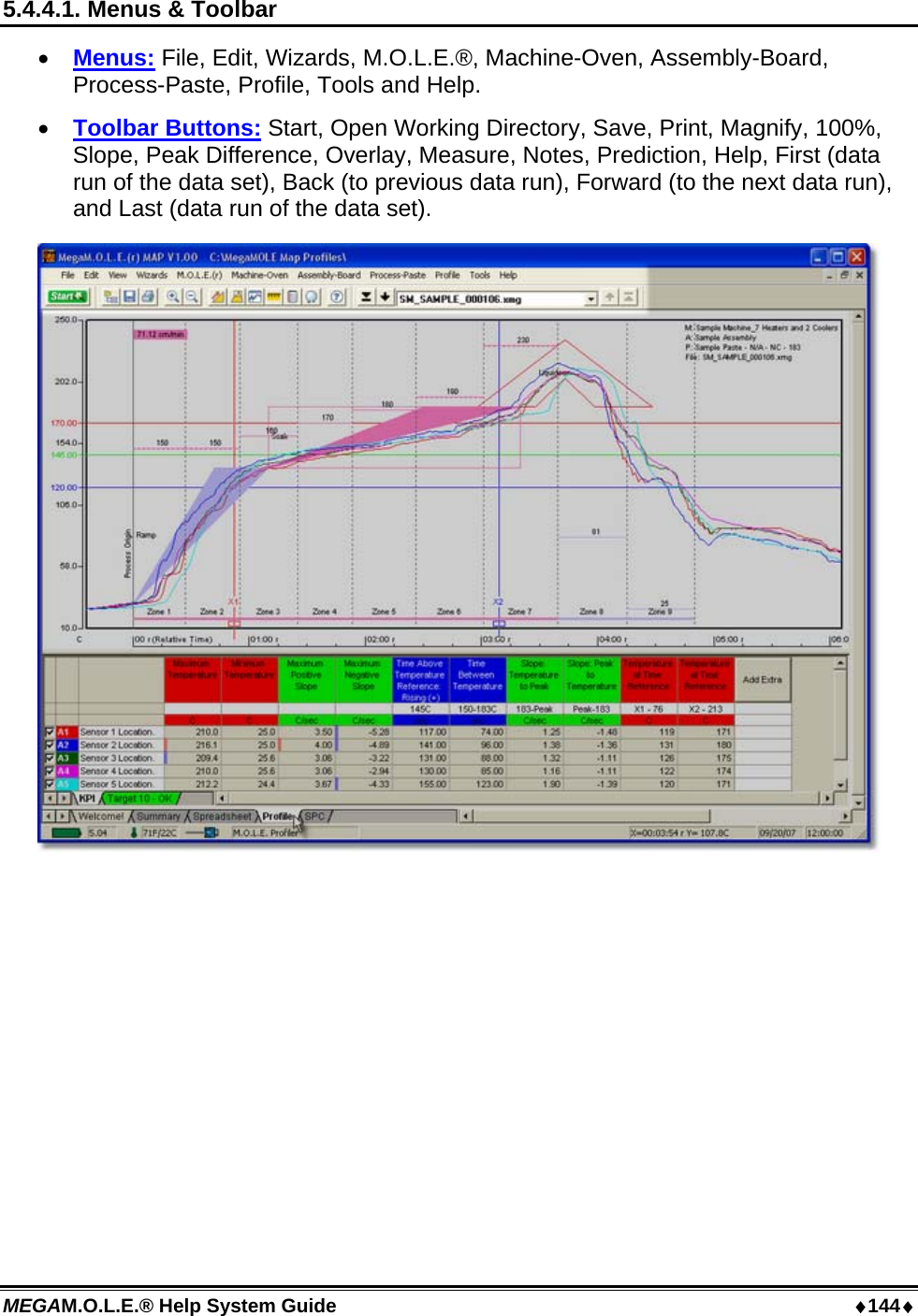Click the connection icon before M.O.L.E. Profiler
This screenshot has height=1316, width=918.
point(202,832)
